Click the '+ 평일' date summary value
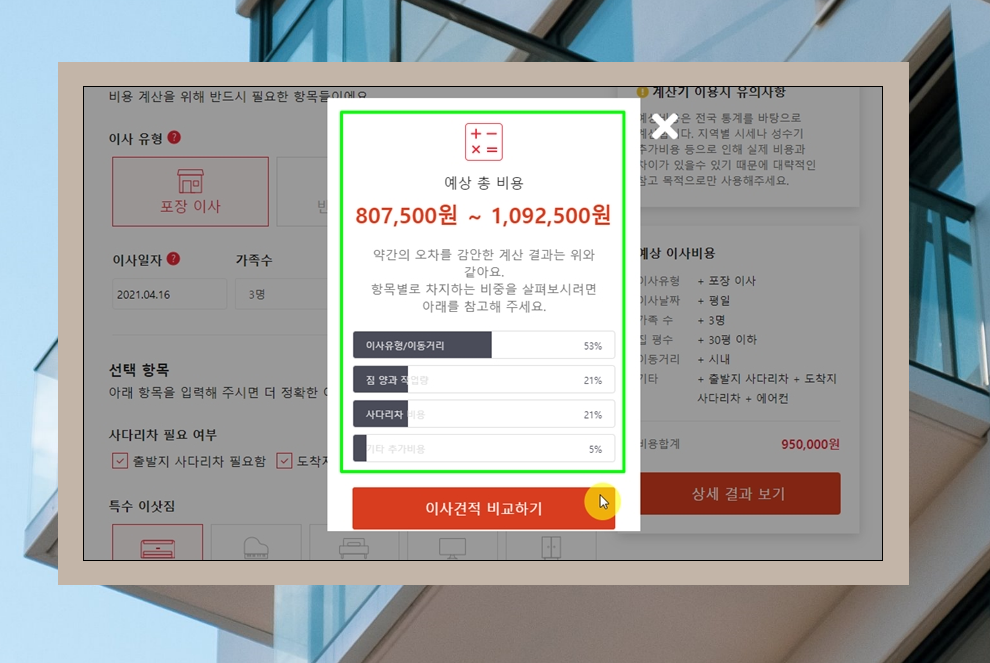The width and height of the screenshot is (990, 663). [x=713, y=301]
